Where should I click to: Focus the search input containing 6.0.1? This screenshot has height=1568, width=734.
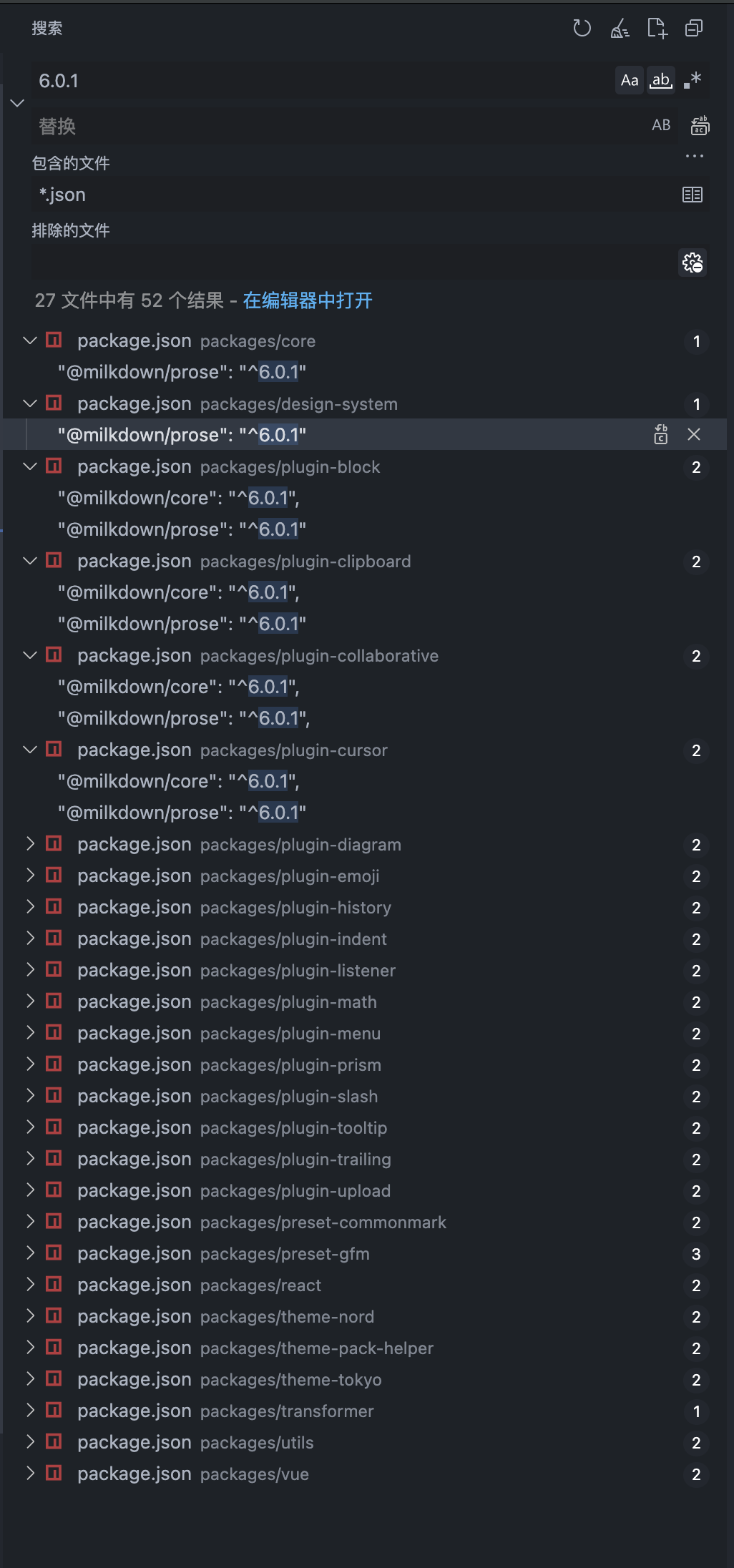pos(322,81)
